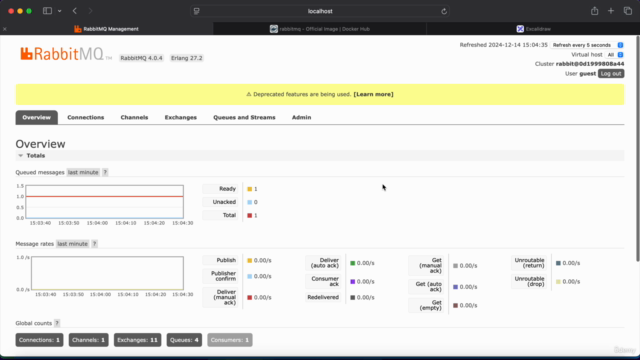Open Refresh every 5 seconds dropdown
The image size is (640, 360).
(587, 45)
